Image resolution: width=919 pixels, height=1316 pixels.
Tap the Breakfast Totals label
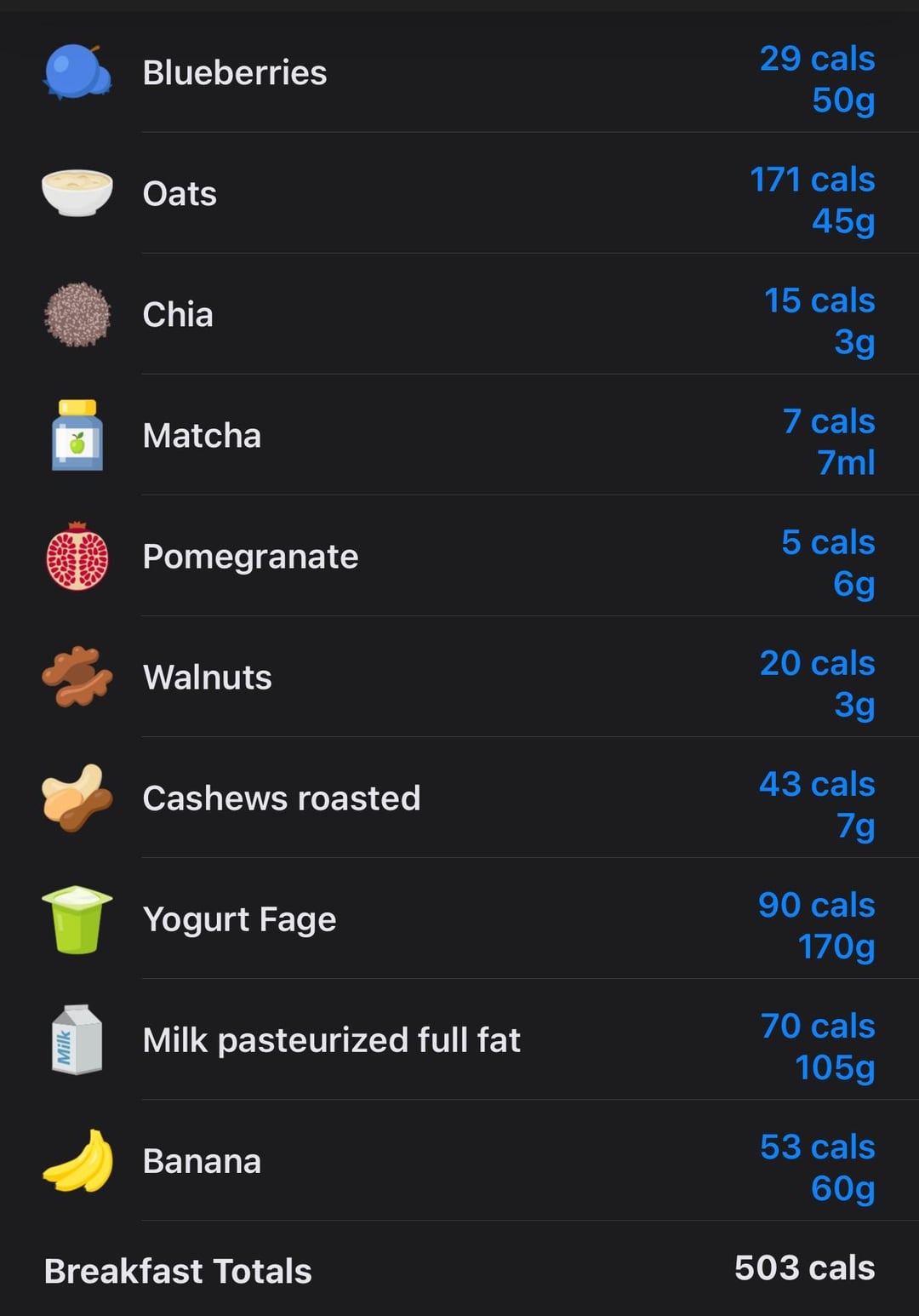tap(178, 1271)
